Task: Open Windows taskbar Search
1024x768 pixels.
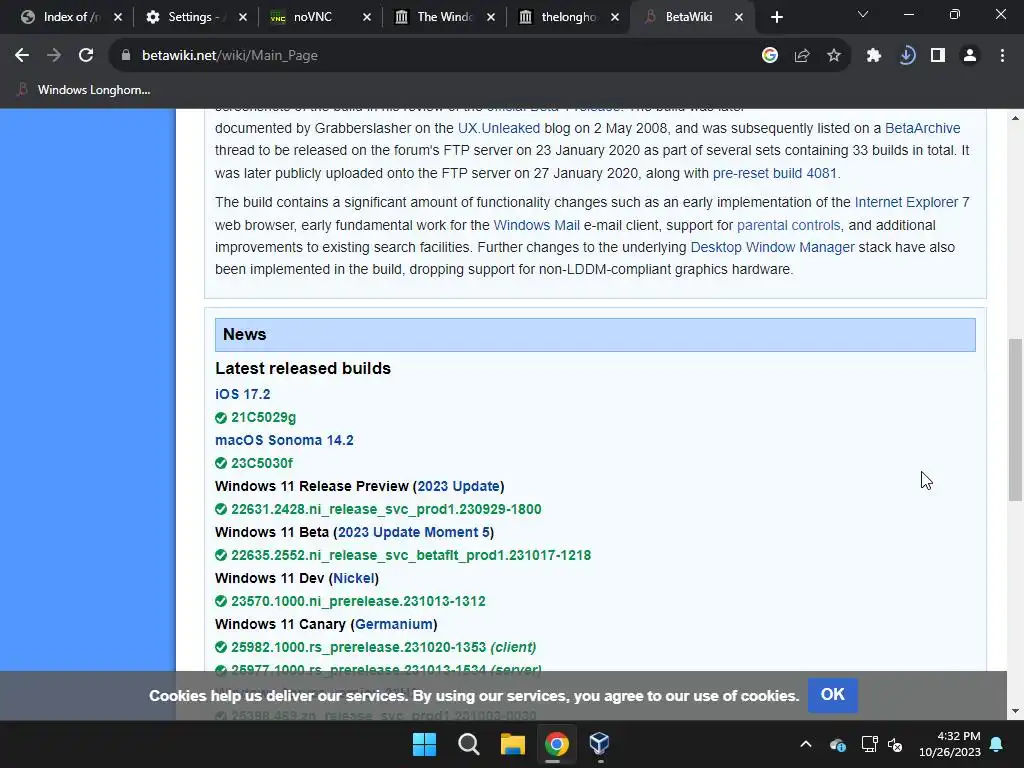Action: [469, 743]
